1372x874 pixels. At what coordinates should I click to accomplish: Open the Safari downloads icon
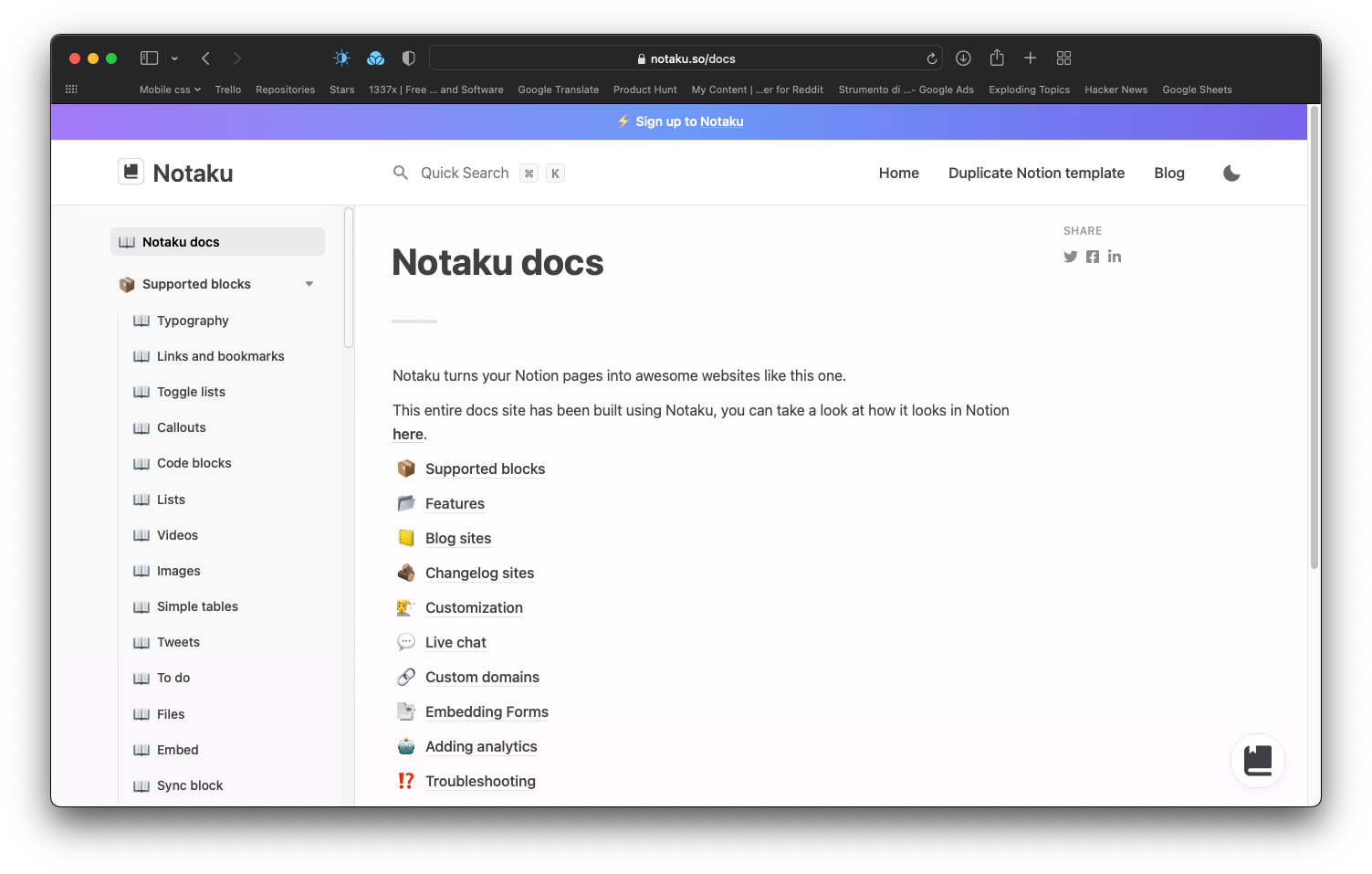963,58
